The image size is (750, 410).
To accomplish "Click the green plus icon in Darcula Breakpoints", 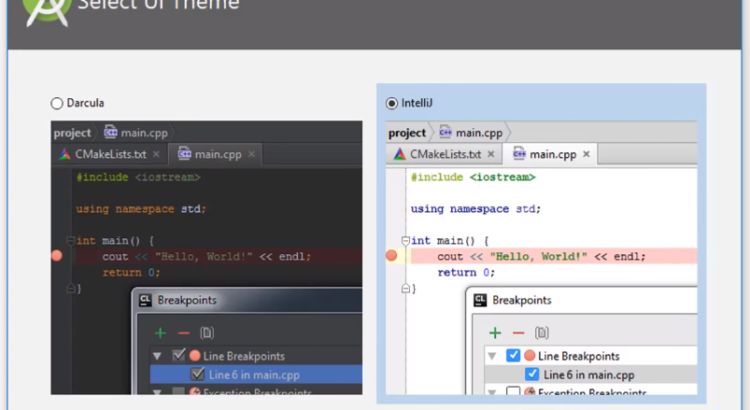I will [160, 332].
